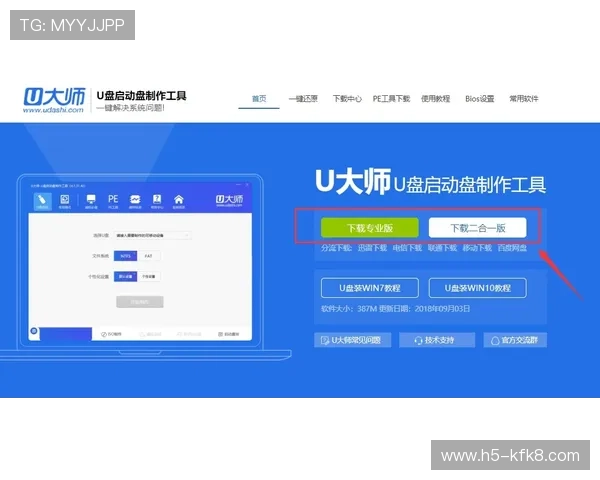Click the 官方交流群 button

coord(515,340)
